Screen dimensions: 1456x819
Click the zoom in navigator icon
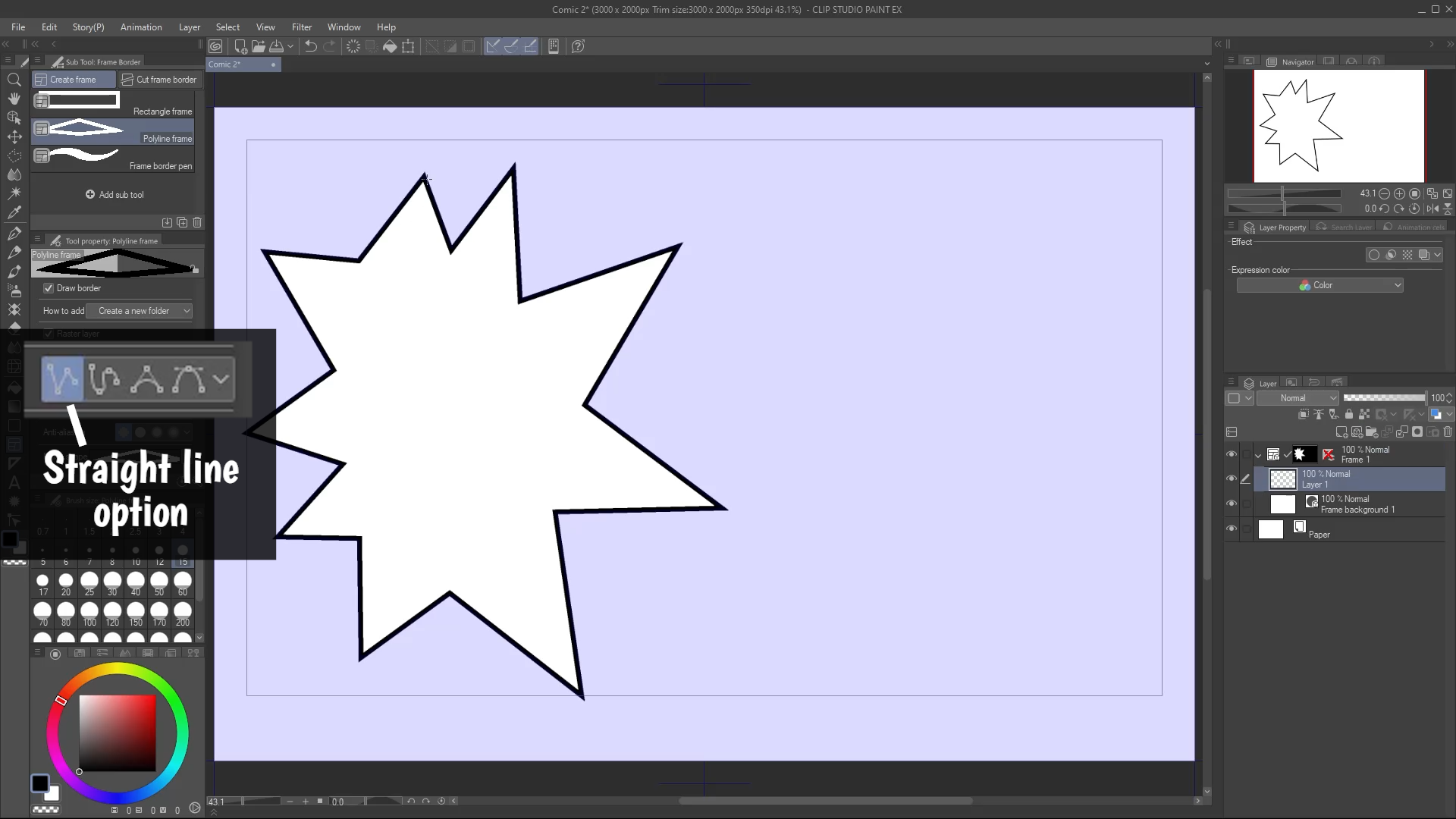tap(1399, 193)
